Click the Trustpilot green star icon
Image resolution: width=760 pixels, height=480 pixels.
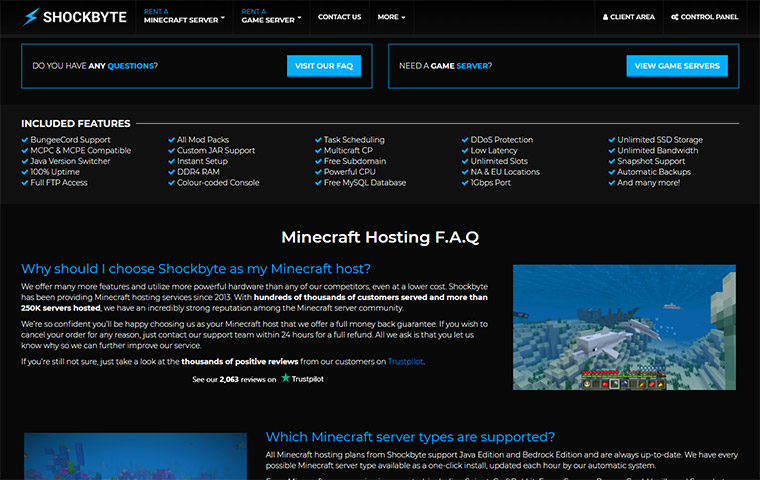[285, 378]
